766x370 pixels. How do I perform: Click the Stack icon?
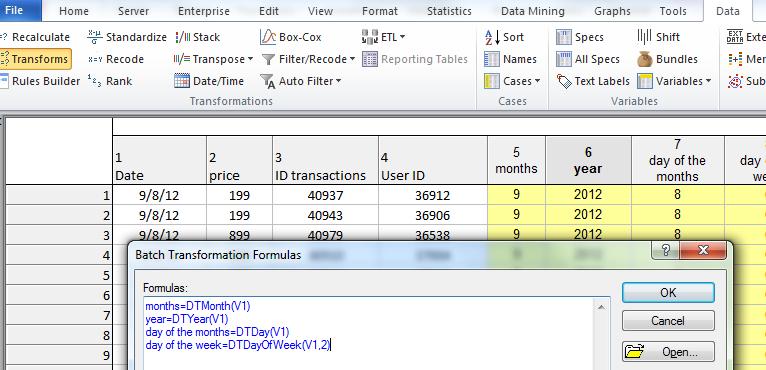tap(182, 37)
